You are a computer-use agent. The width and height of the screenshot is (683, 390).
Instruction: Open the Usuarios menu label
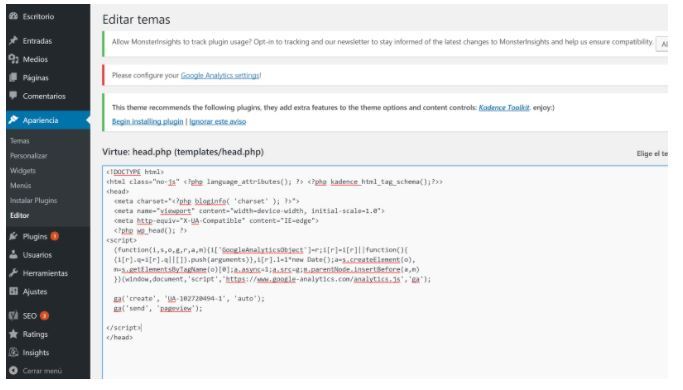coord(37,255)
